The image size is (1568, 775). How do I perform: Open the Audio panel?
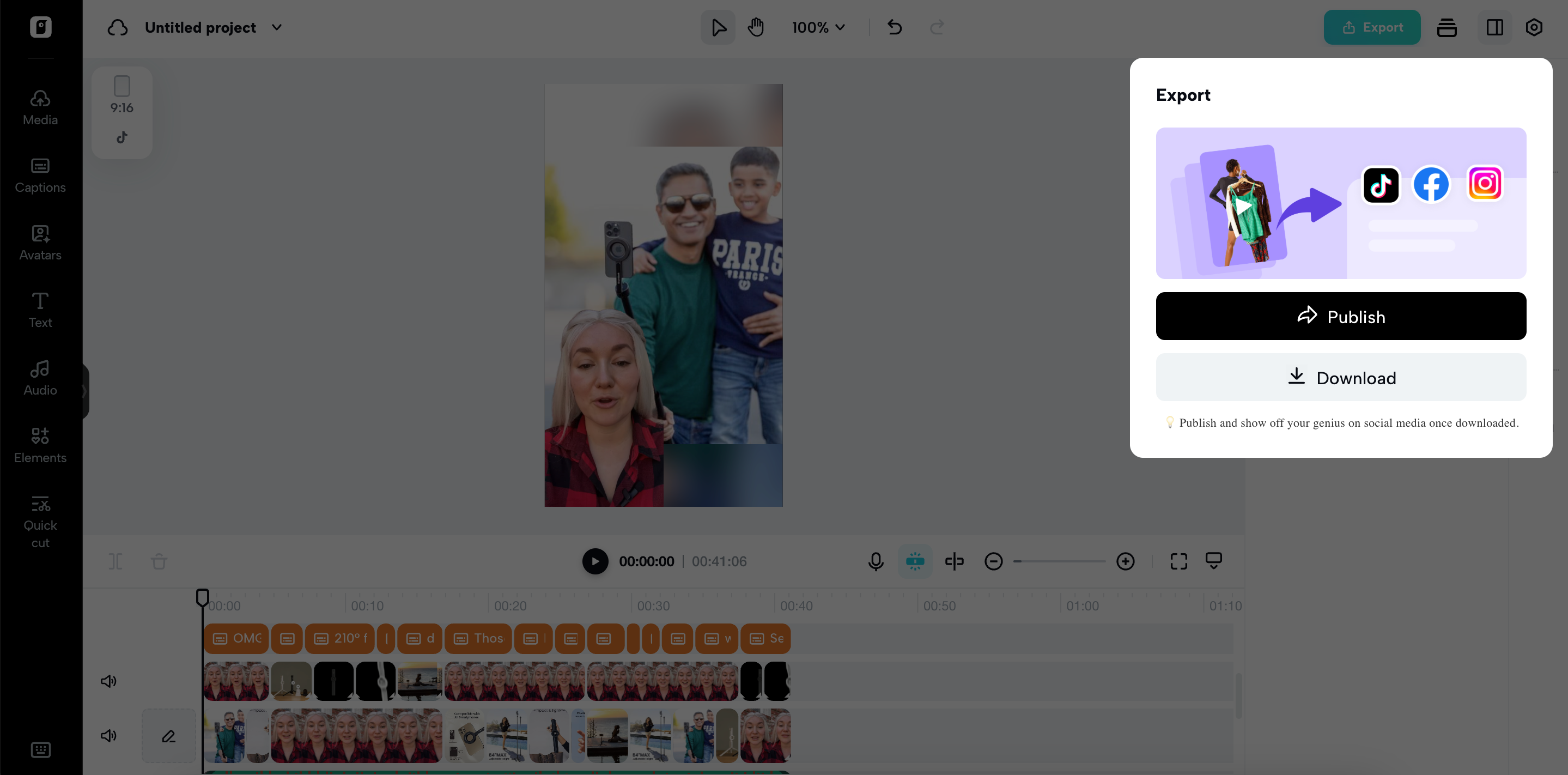click(39, 378)
